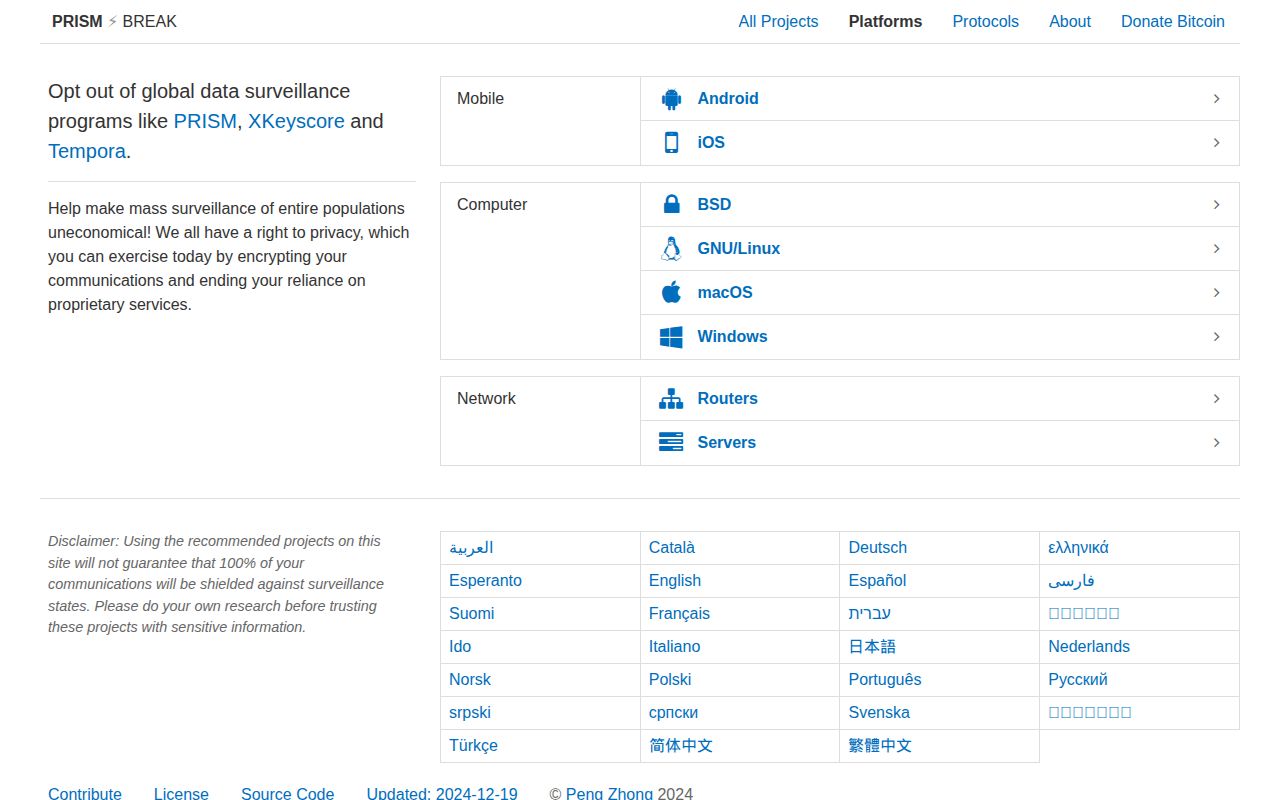Click the iOS phone icon
The width and height of the screenshot is (1280, 800).
671,143
